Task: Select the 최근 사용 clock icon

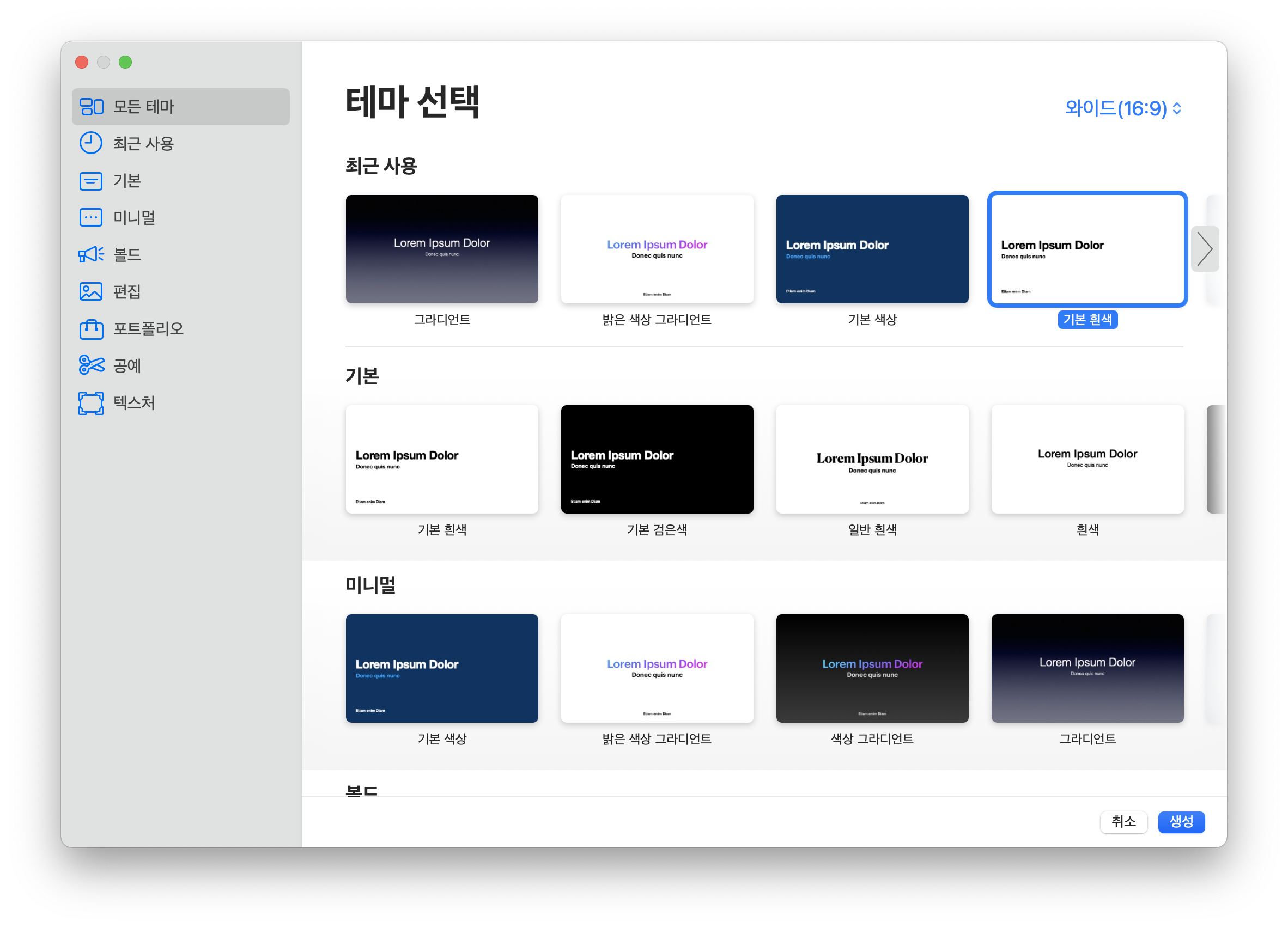Action: pos(91,143)
